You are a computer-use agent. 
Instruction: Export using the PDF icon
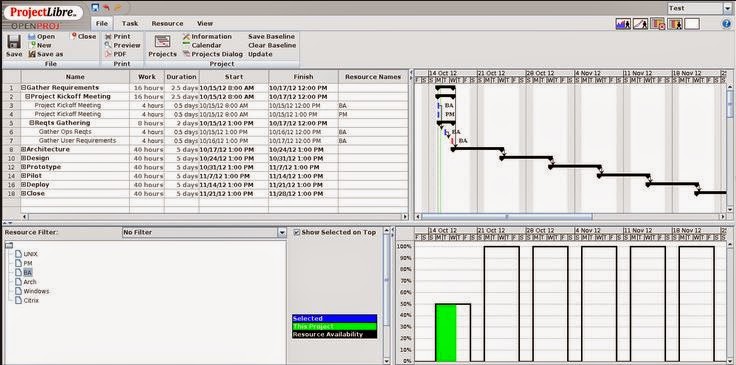tap(108, 54)
